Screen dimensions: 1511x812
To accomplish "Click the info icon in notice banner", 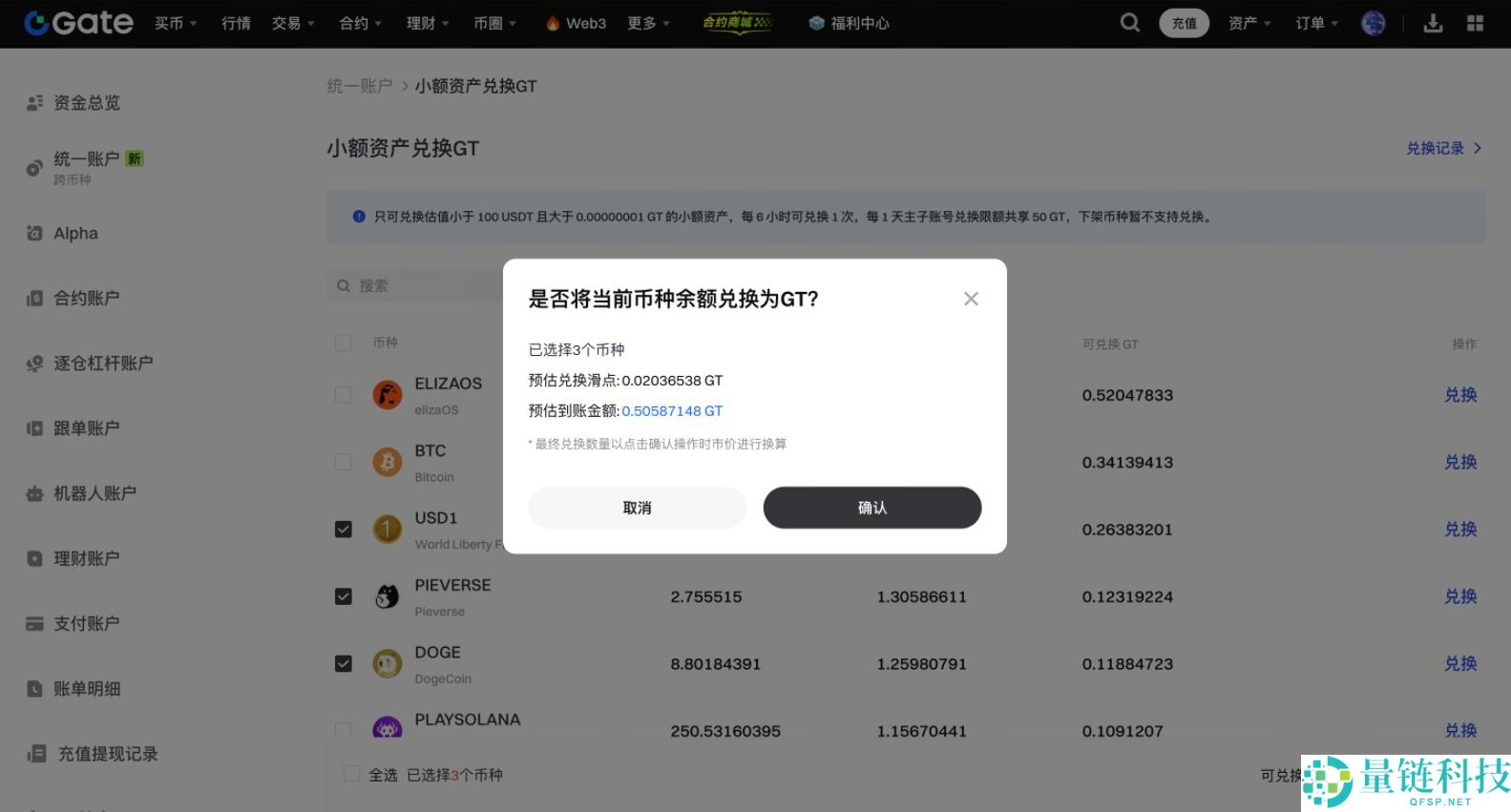I will (359, 217).
